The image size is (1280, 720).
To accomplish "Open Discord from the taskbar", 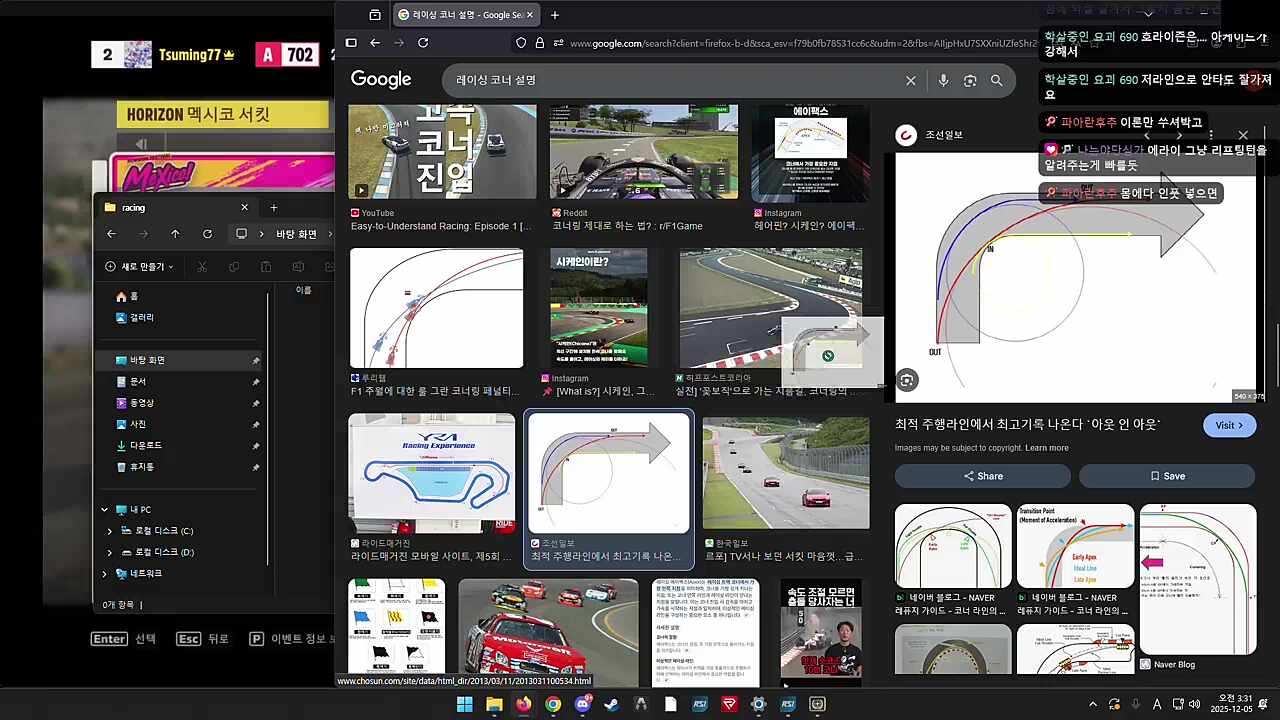I will (582, 704).
